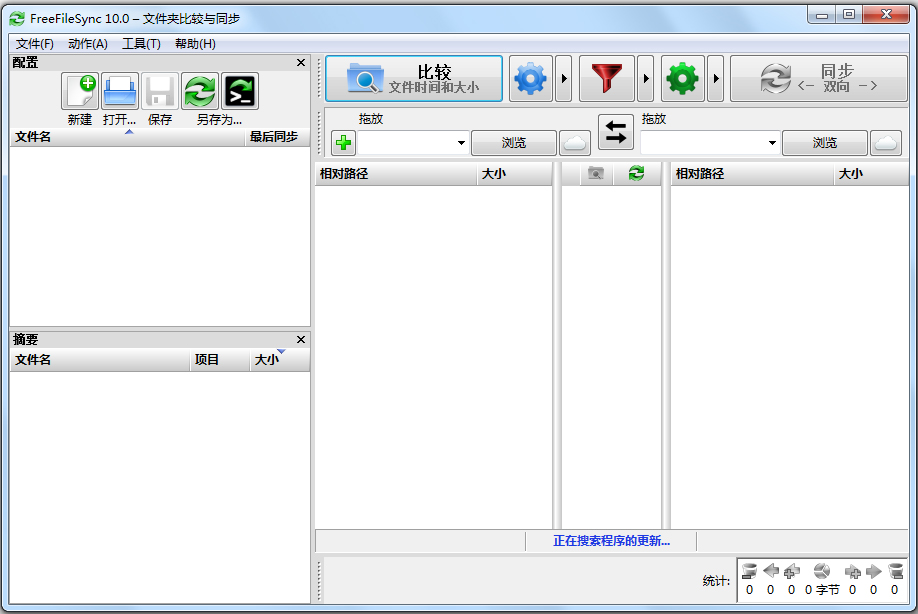Click the FreeFileSync title bar icon
The image size is (918, 614).
(x=17, y=19)
